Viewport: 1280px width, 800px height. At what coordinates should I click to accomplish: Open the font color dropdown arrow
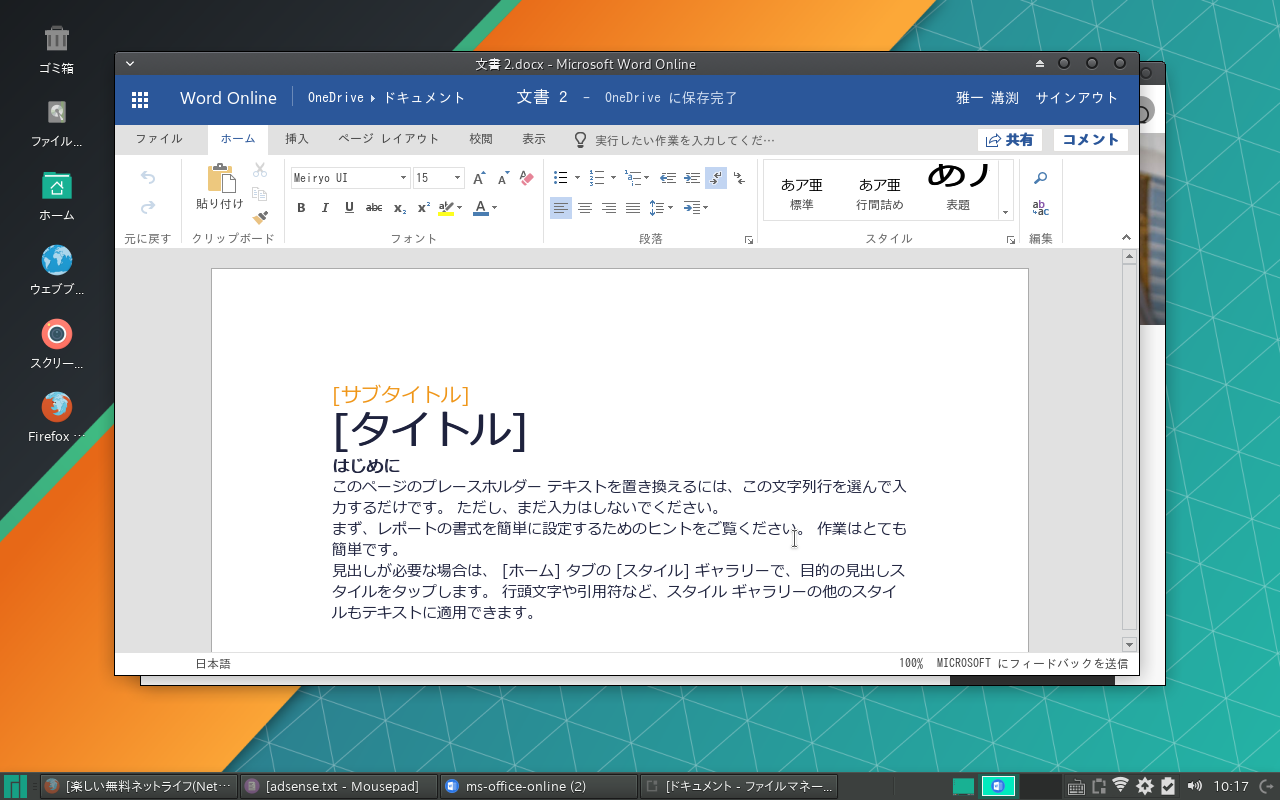[495, 208]
